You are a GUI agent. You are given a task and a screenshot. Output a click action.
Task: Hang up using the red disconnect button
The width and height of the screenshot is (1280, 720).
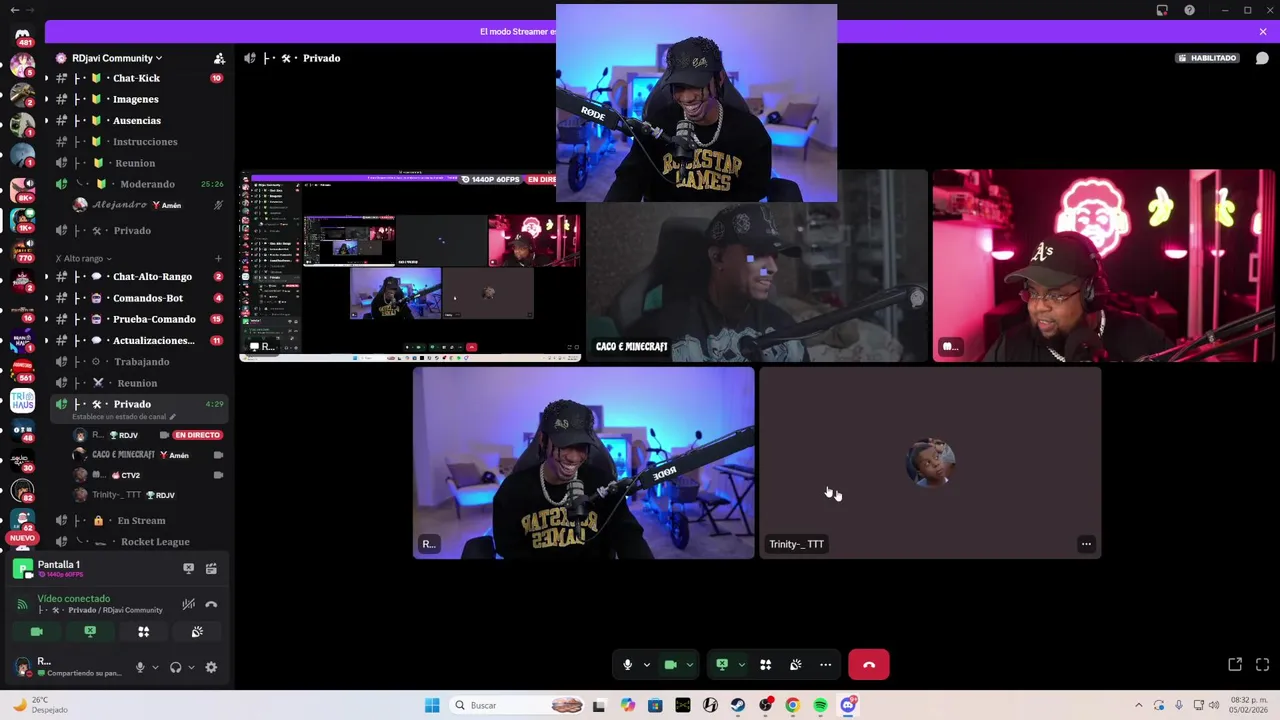pos(869,665)
